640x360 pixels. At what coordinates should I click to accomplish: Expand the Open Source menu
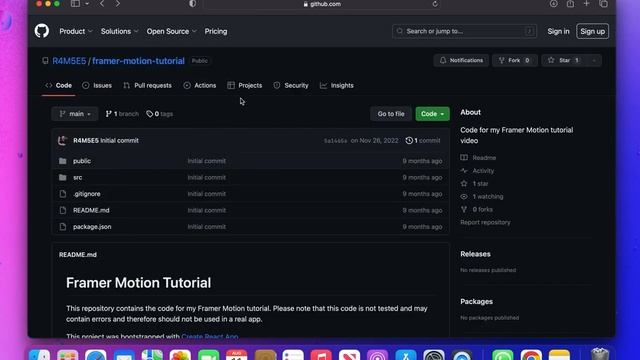(x=171, y=31)
